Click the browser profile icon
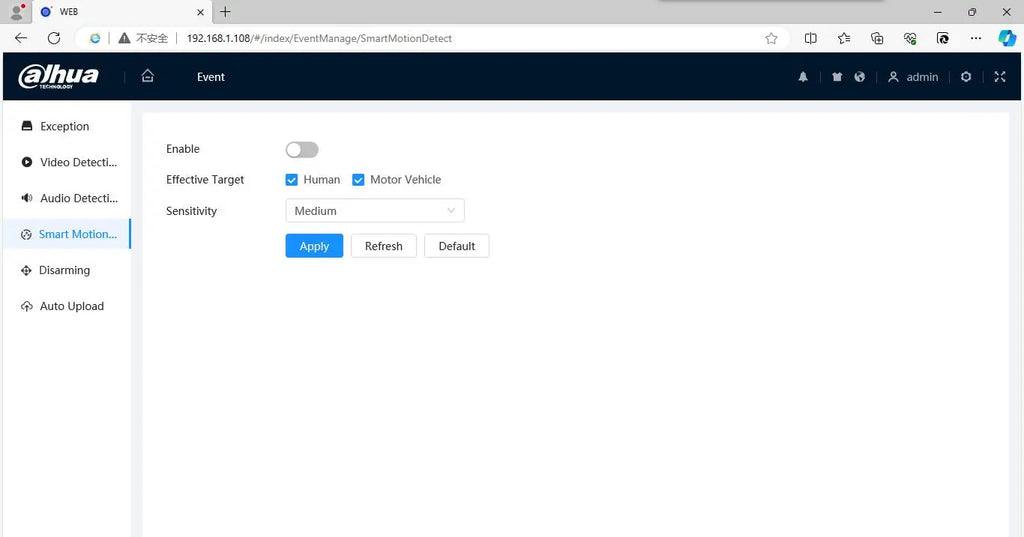1024x537 pixels. click(x=17, y=12)
